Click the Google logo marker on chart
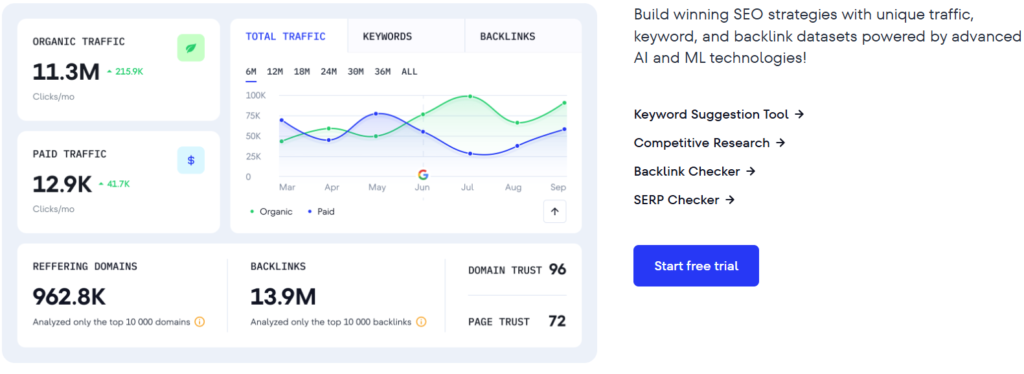This screenshot has height=374, width=1024. [x=423, y=174]
